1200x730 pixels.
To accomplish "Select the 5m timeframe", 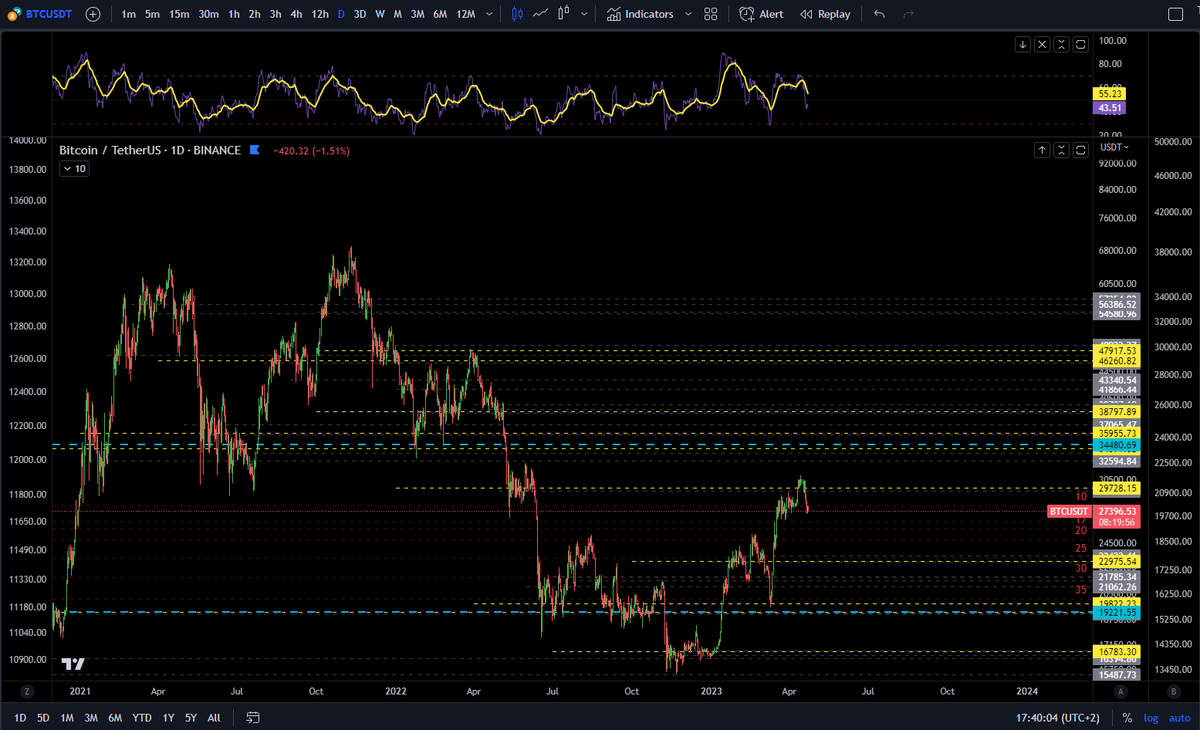I will (x=152, y=14).
